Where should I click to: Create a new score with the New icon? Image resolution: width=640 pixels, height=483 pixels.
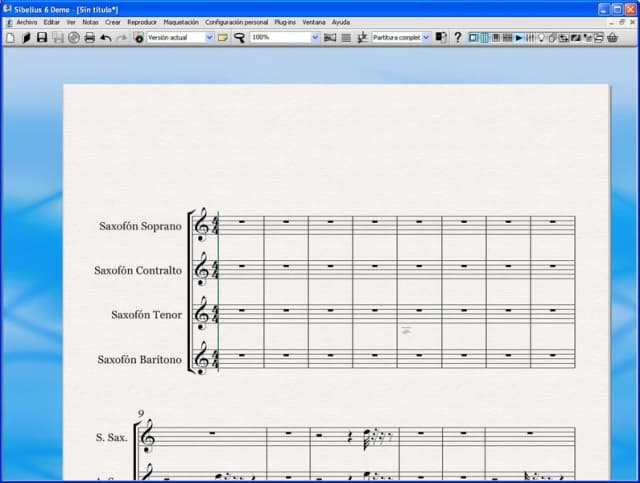coord(10,38)
